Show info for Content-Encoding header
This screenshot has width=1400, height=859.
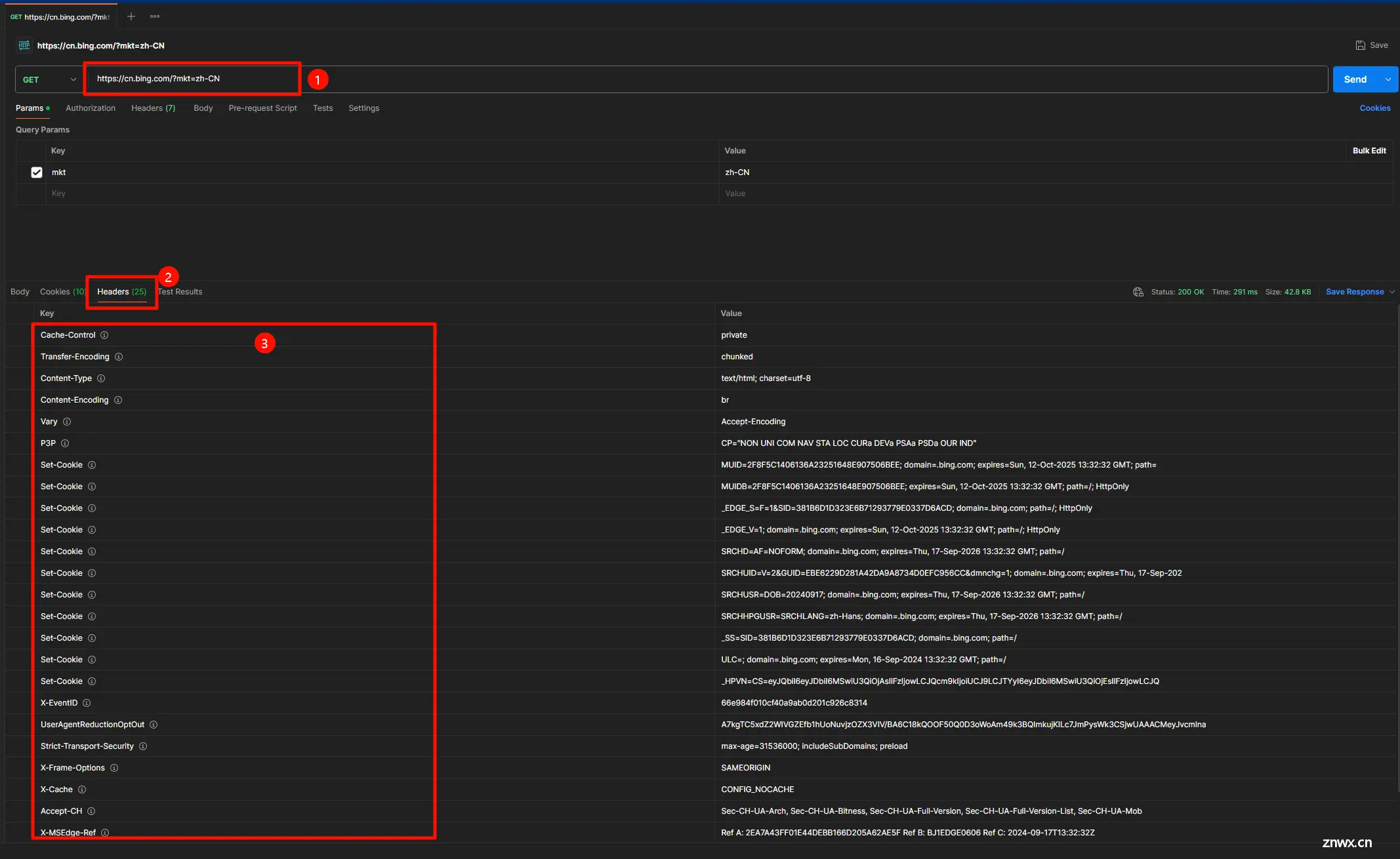pyautogui.click(x=118, y=400)
